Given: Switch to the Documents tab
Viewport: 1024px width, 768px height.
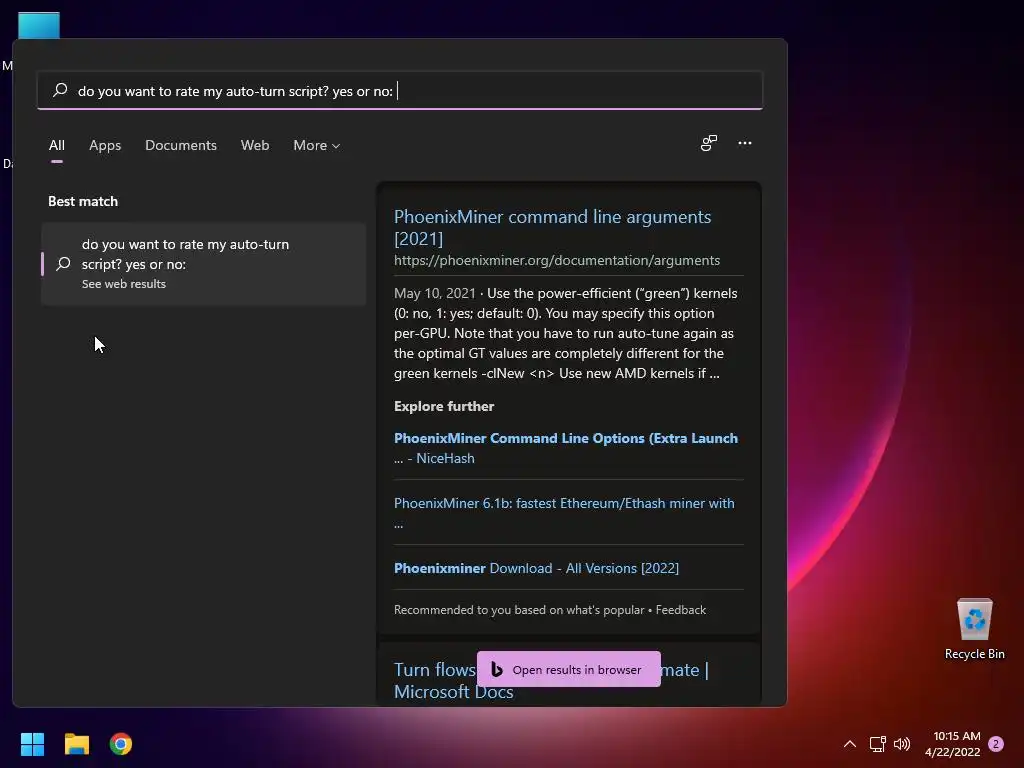Looking at the screenshot, I should coord(181,145).
